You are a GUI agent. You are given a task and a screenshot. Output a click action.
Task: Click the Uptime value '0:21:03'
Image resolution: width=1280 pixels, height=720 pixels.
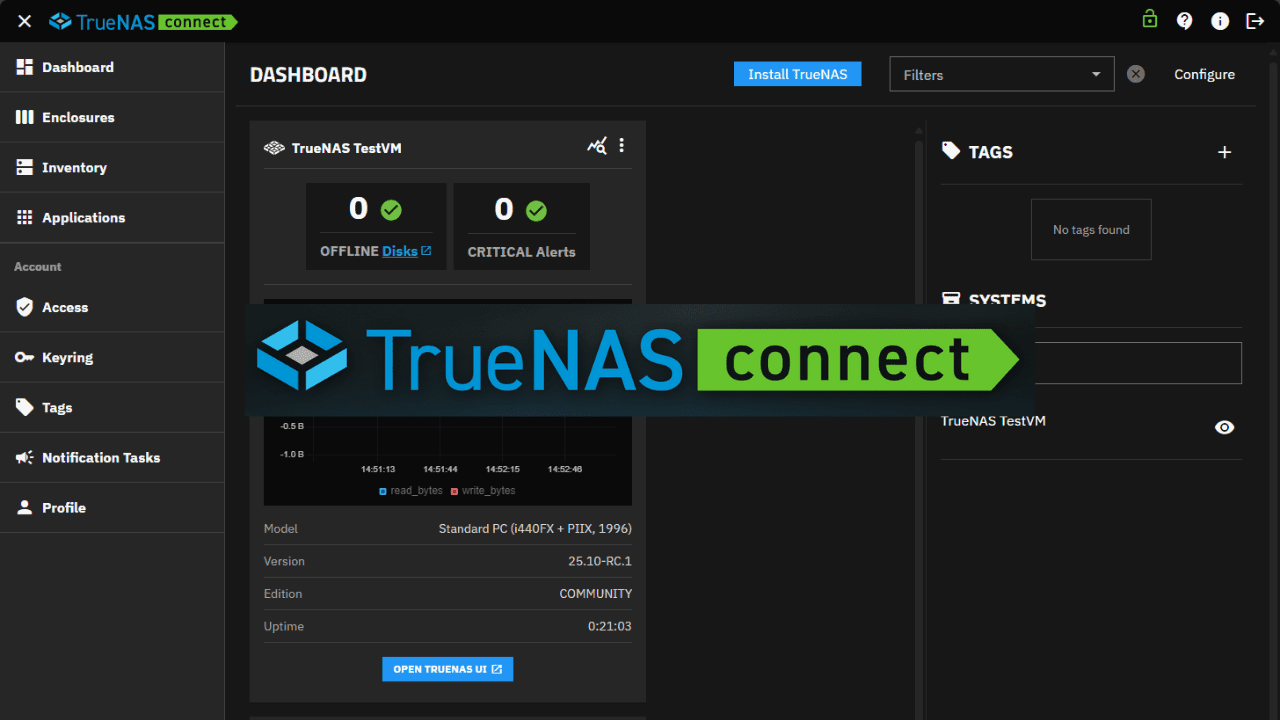pyautogui.click(x=610, y=626)
